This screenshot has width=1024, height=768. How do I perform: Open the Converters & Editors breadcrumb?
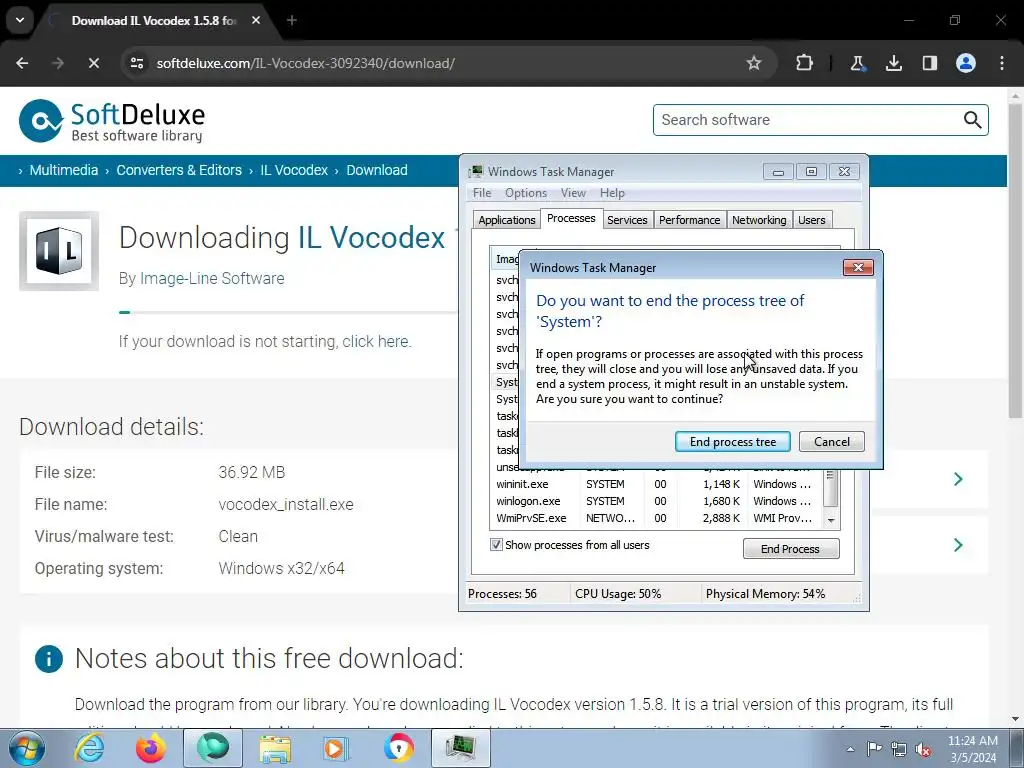pos(179,170)
